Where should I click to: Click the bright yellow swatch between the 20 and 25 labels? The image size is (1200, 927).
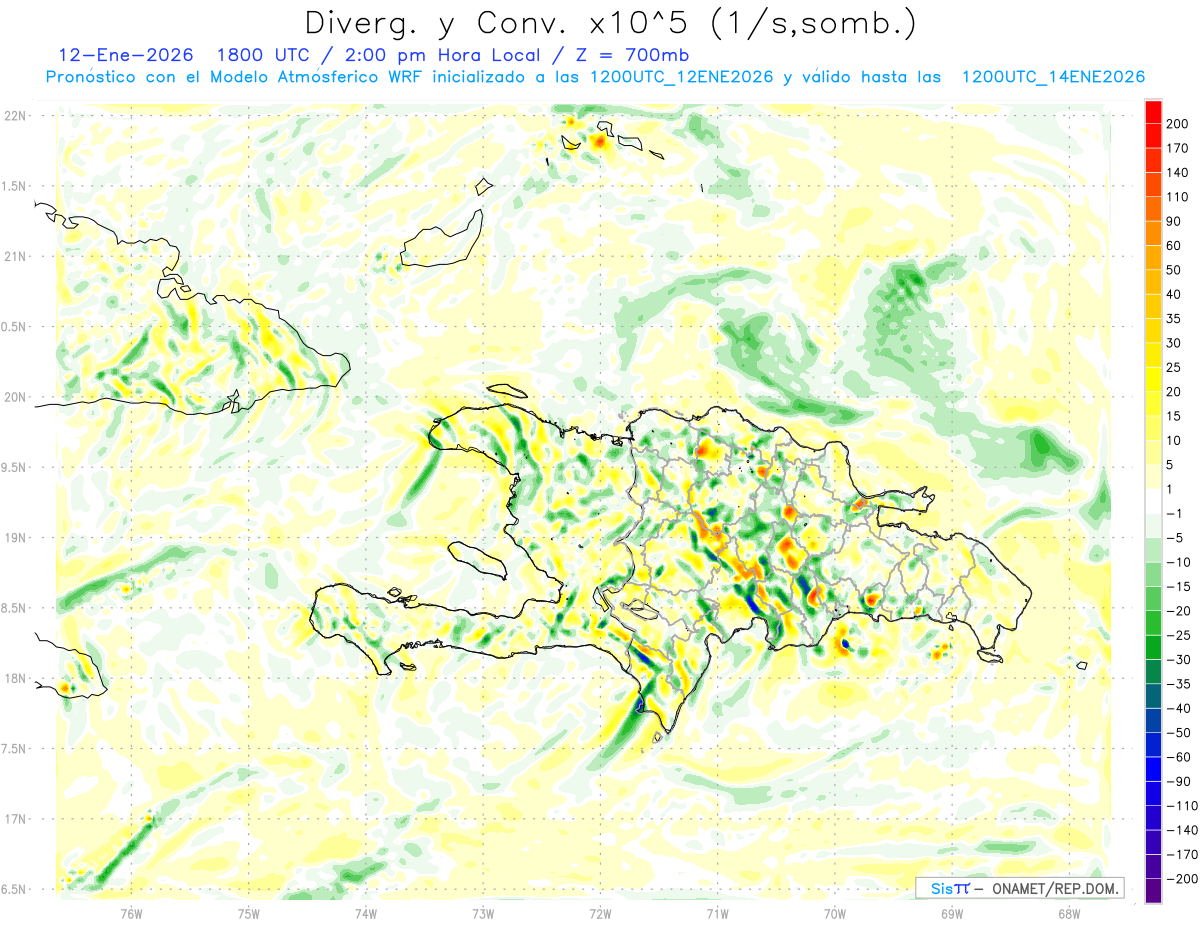pos(1153,379)
